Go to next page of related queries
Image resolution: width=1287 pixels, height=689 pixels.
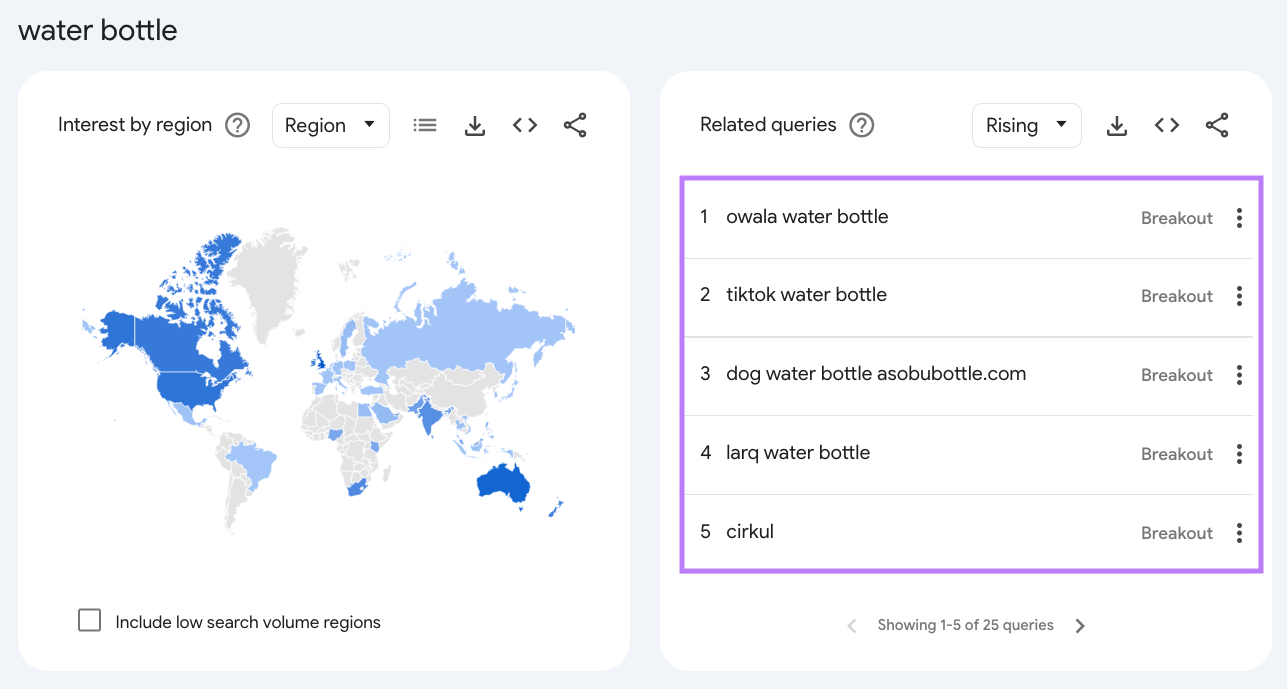1080,625
